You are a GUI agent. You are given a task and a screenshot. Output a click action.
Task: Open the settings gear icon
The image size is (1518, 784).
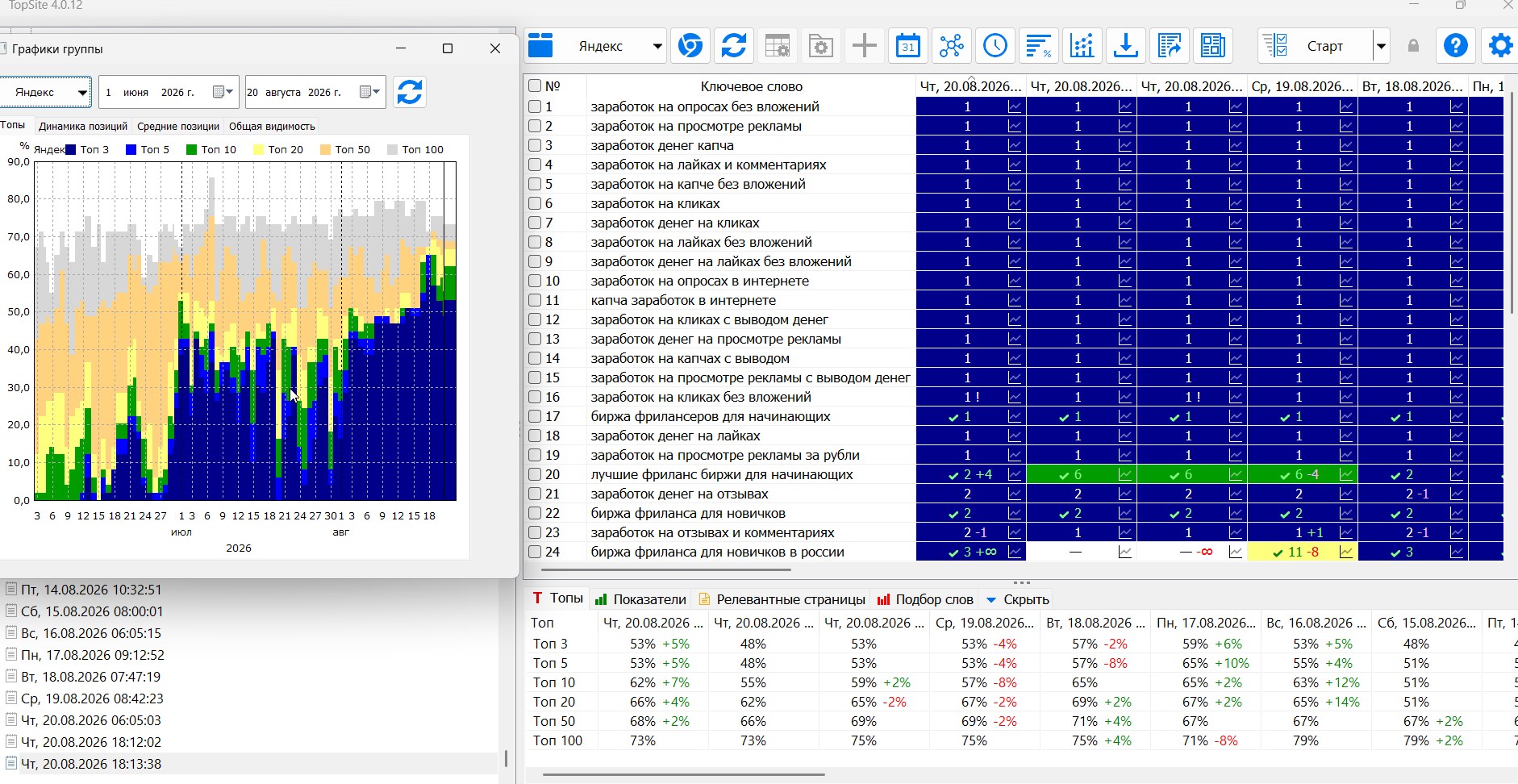click(x=1500, y=46)
